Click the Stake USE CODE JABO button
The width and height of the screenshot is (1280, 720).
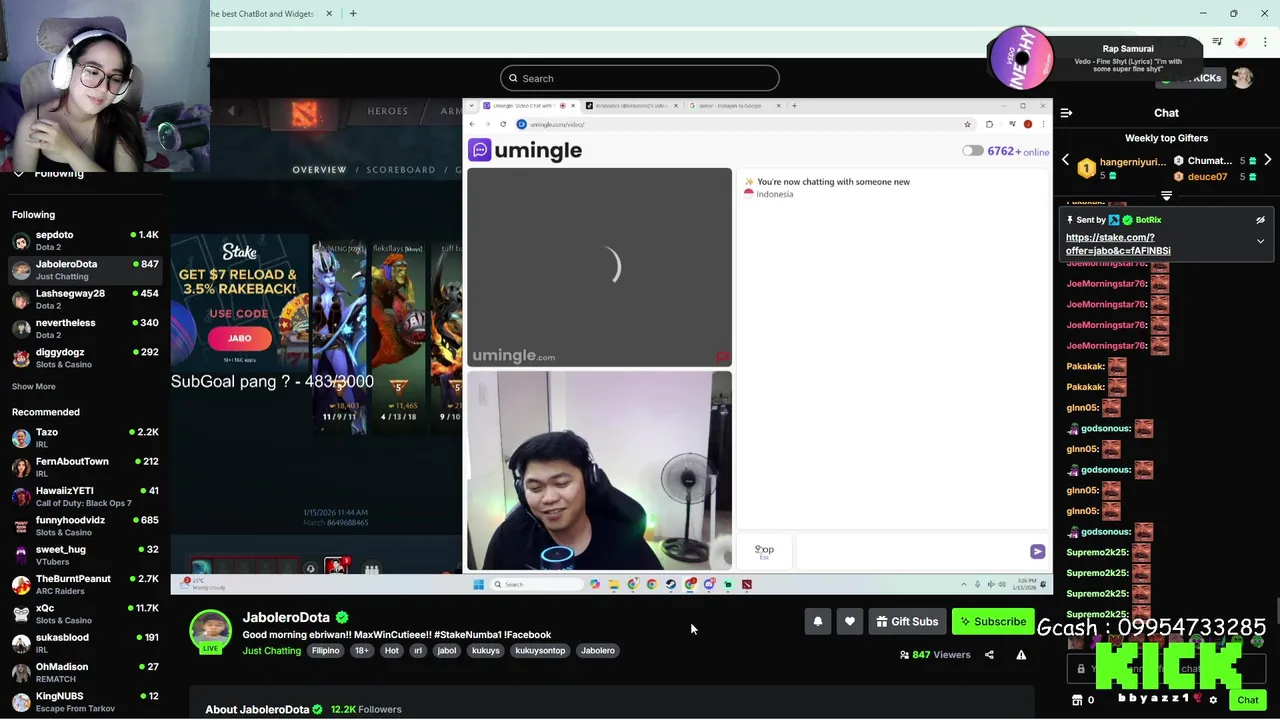239,338
